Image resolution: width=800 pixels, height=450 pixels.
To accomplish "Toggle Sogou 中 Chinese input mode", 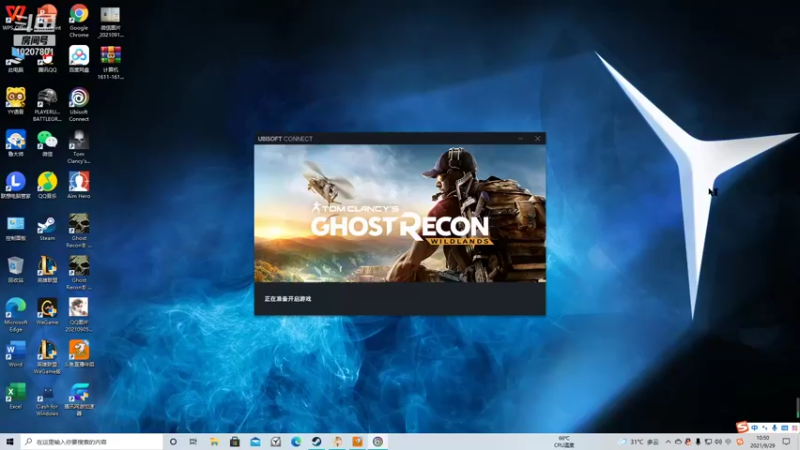I will [755, 428].
